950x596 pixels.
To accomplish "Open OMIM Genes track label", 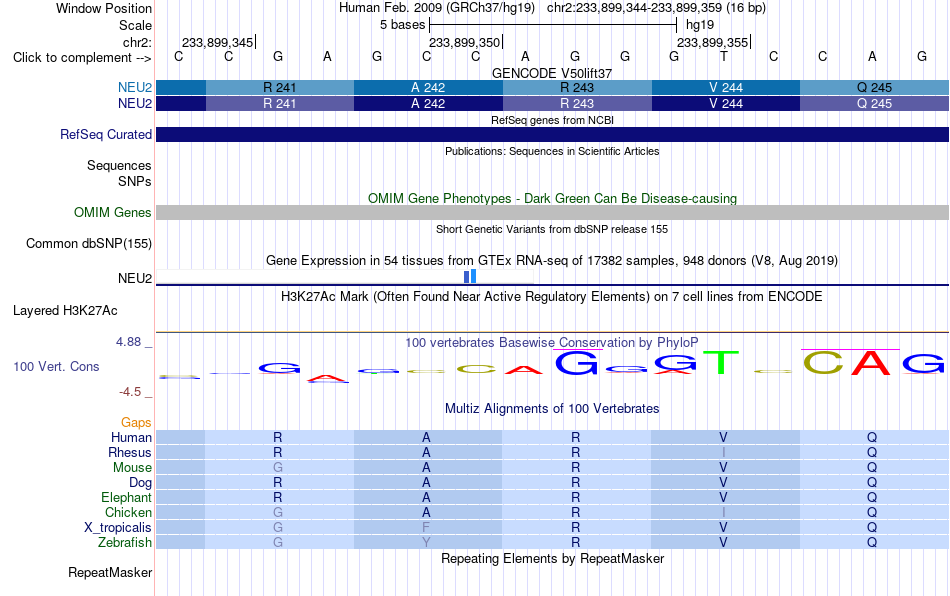I will pyautogui.click(x=112, y=213).
